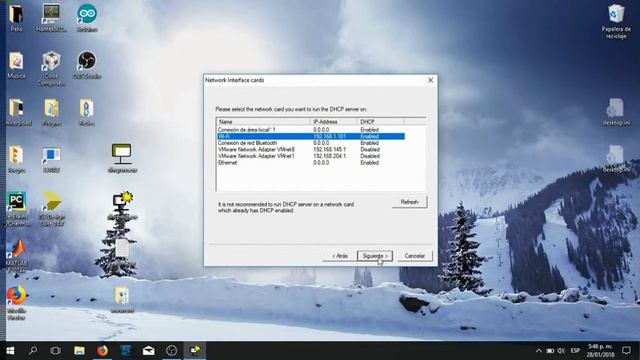Select the VMware Network Adapter VMnet8 row
Viewport: 640px width, 360px height.
pyautogui.click(x=311, y=149)
